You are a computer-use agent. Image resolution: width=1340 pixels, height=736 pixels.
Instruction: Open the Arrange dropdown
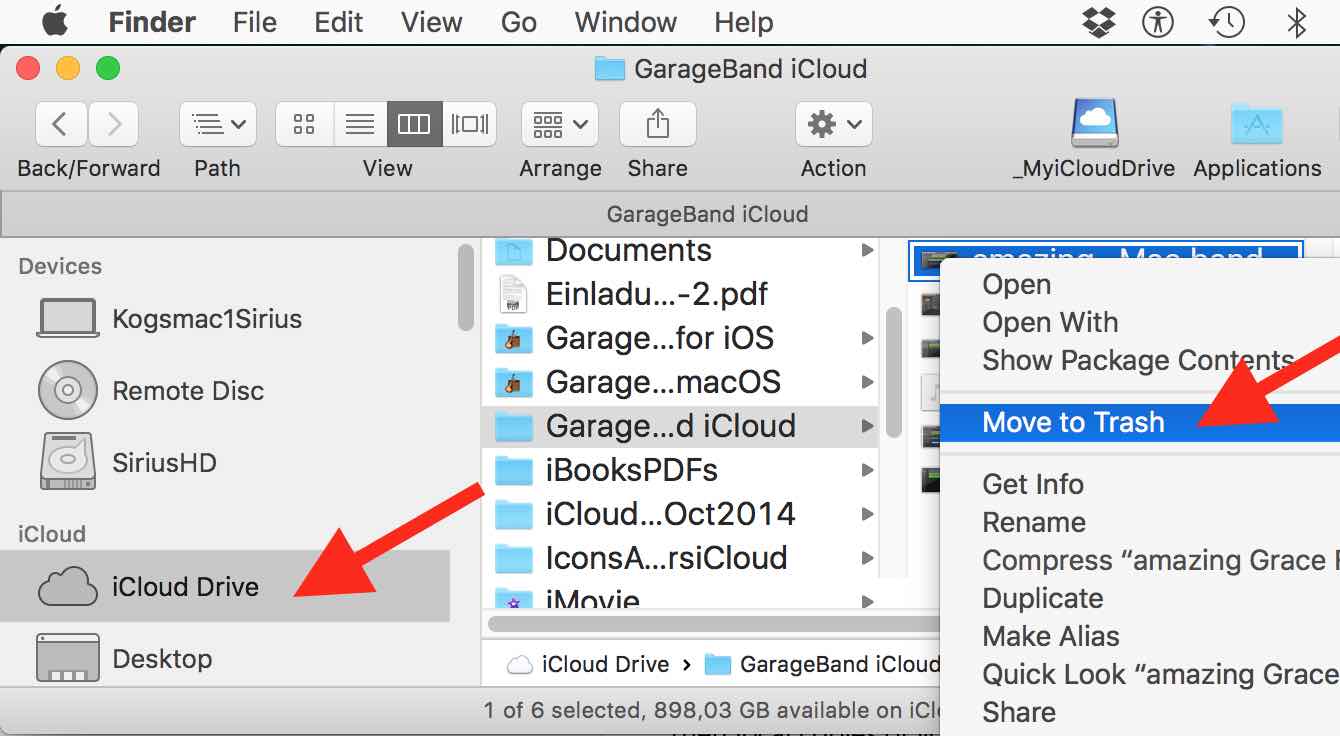click(x=560, y=124)
